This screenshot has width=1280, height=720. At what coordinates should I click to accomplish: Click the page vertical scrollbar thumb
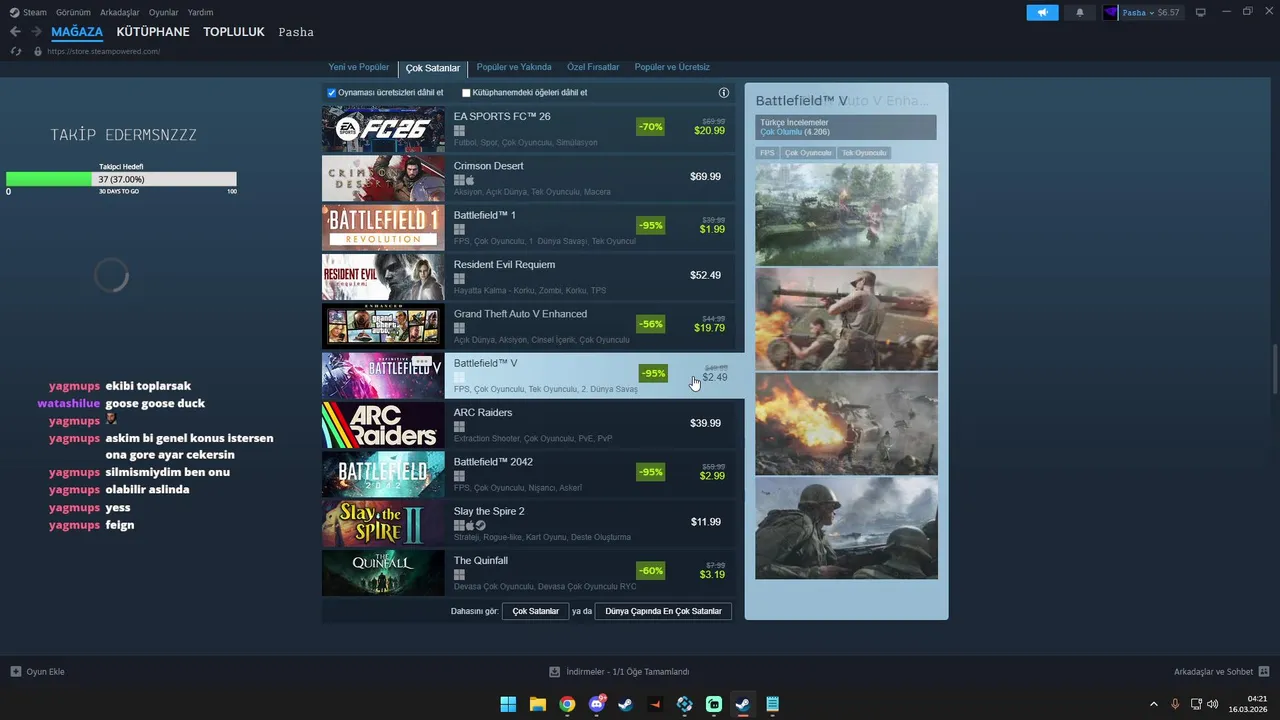pyautogui.click(x=1275, y=371)
